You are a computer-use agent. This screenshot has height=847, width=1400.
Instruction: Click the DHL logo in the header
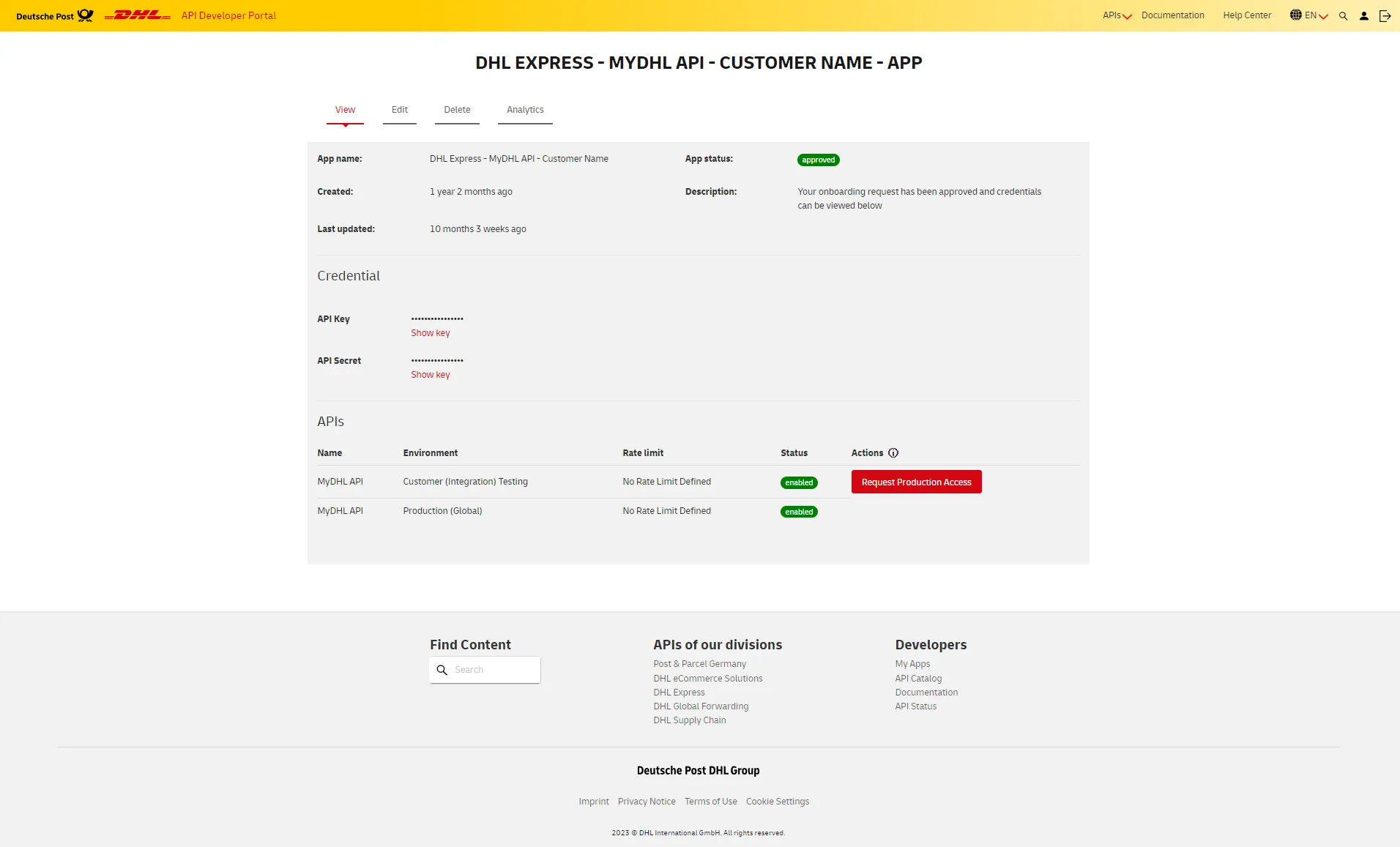point(137,15)
